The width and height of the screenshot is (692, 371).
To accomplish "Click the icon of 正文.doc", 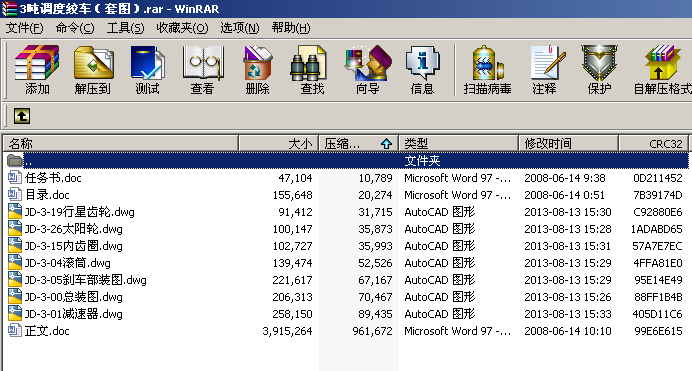I will pyautogui.click(x=15, y=331).
